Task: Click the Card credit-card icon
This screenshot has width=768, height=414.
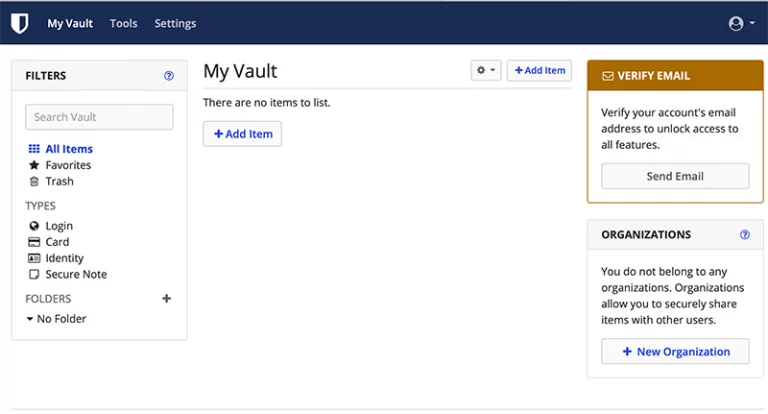Action: [x=34, y=242]
